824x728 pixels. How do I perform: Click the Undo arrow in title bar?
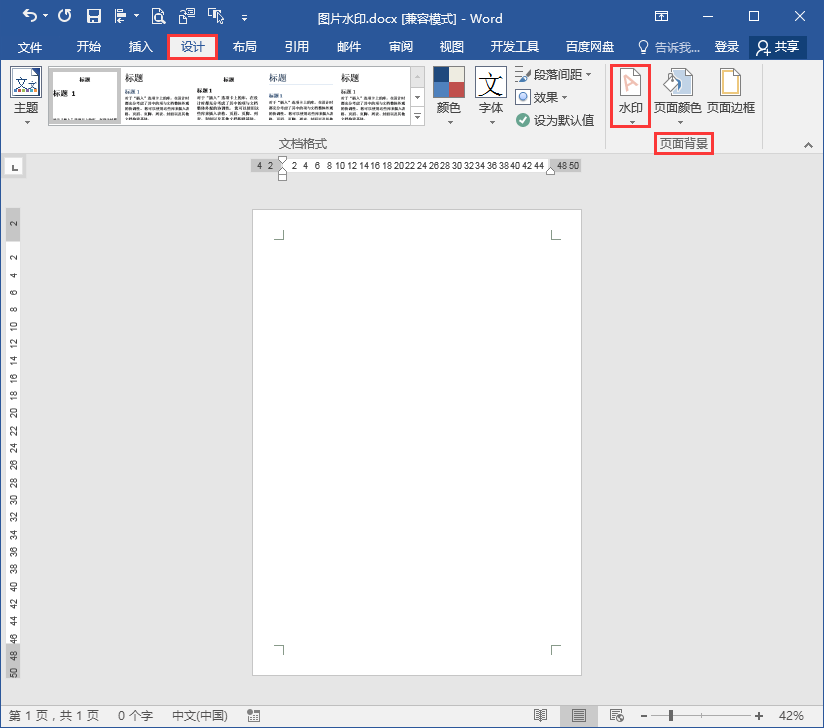click(29, 16)
